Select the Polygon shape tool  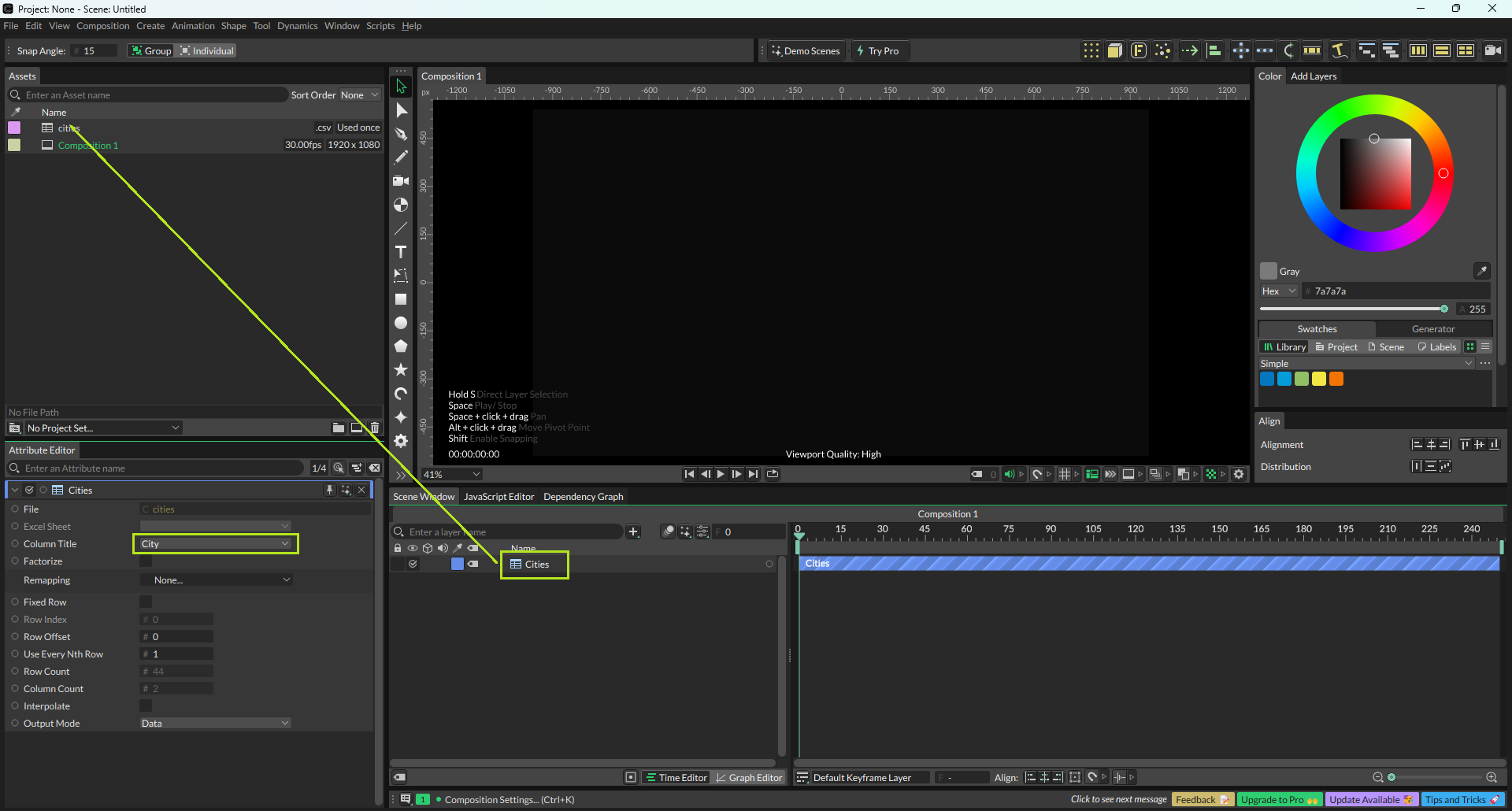pyautogui.click(x=401, y=346)
